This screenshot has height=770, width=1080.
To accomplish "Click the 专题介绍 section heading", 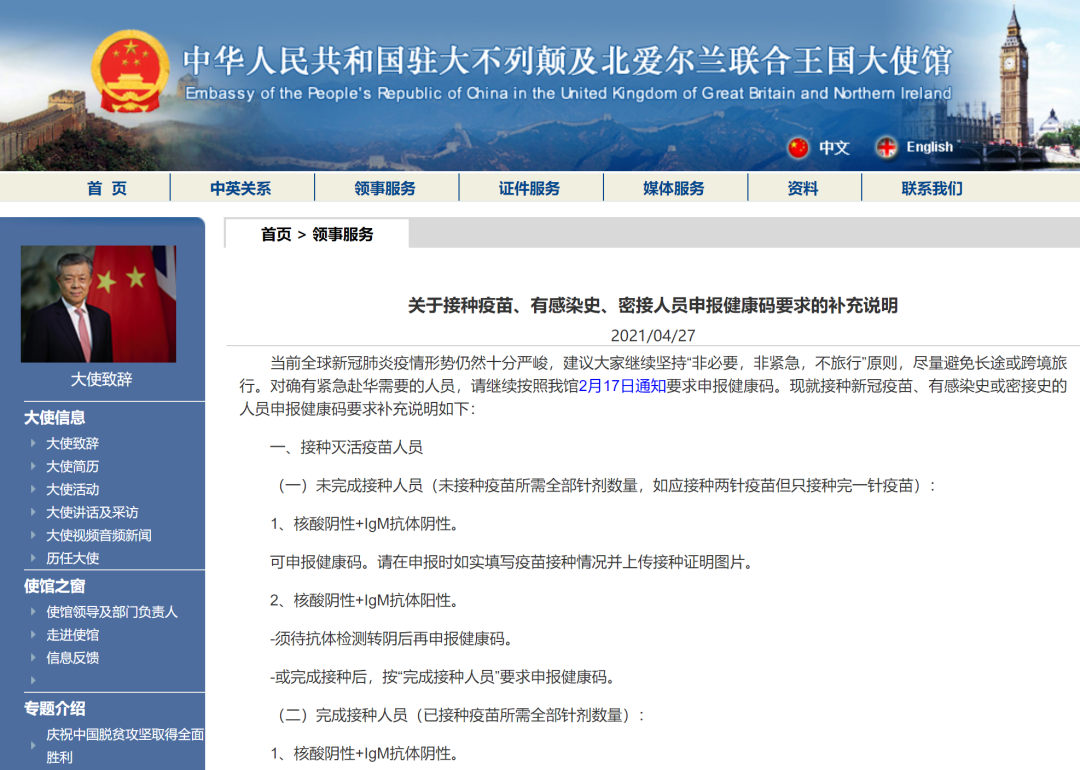I will 54,709.
